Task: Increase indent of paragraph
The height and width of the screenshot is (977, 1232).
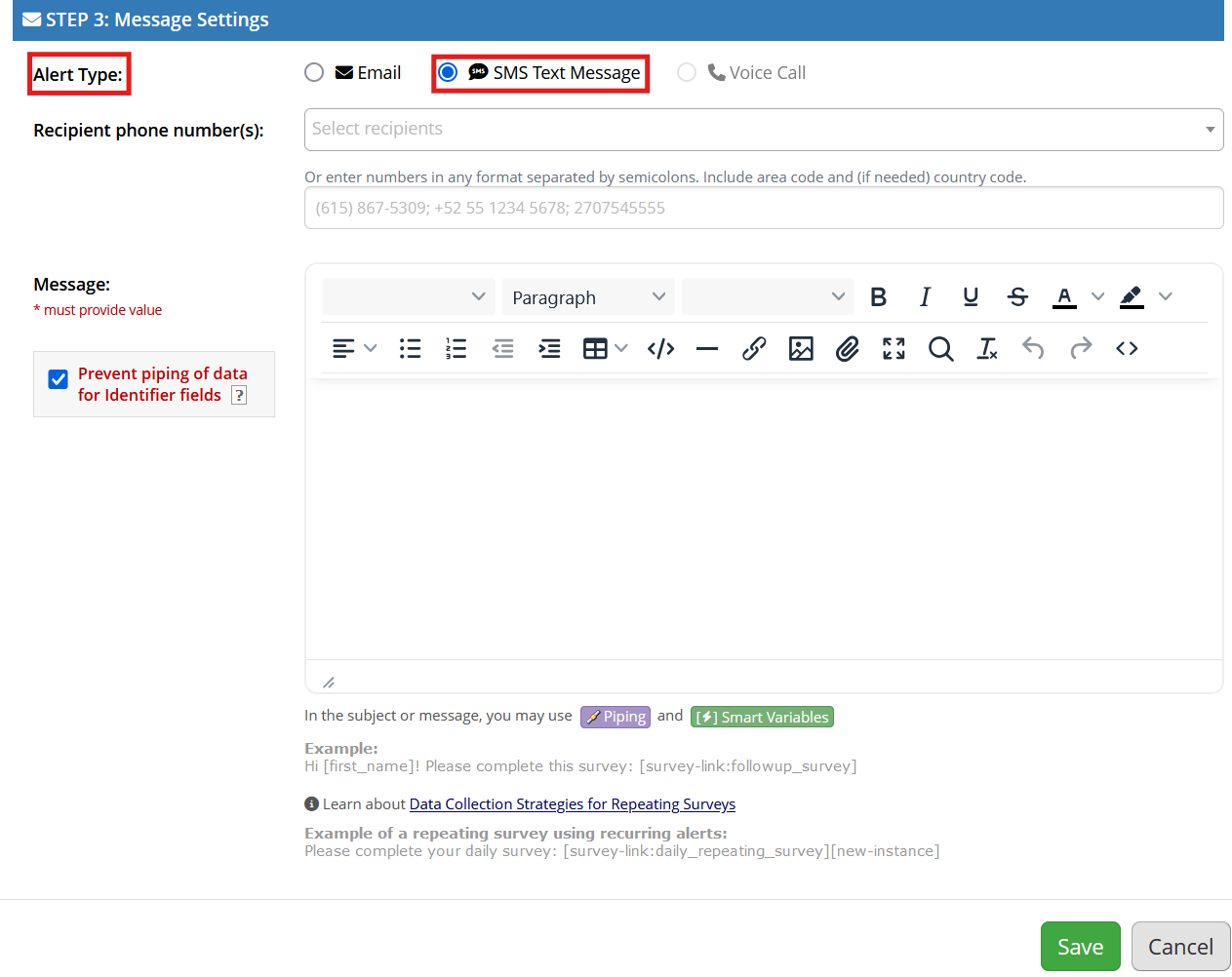Action: tap(550, 348)
